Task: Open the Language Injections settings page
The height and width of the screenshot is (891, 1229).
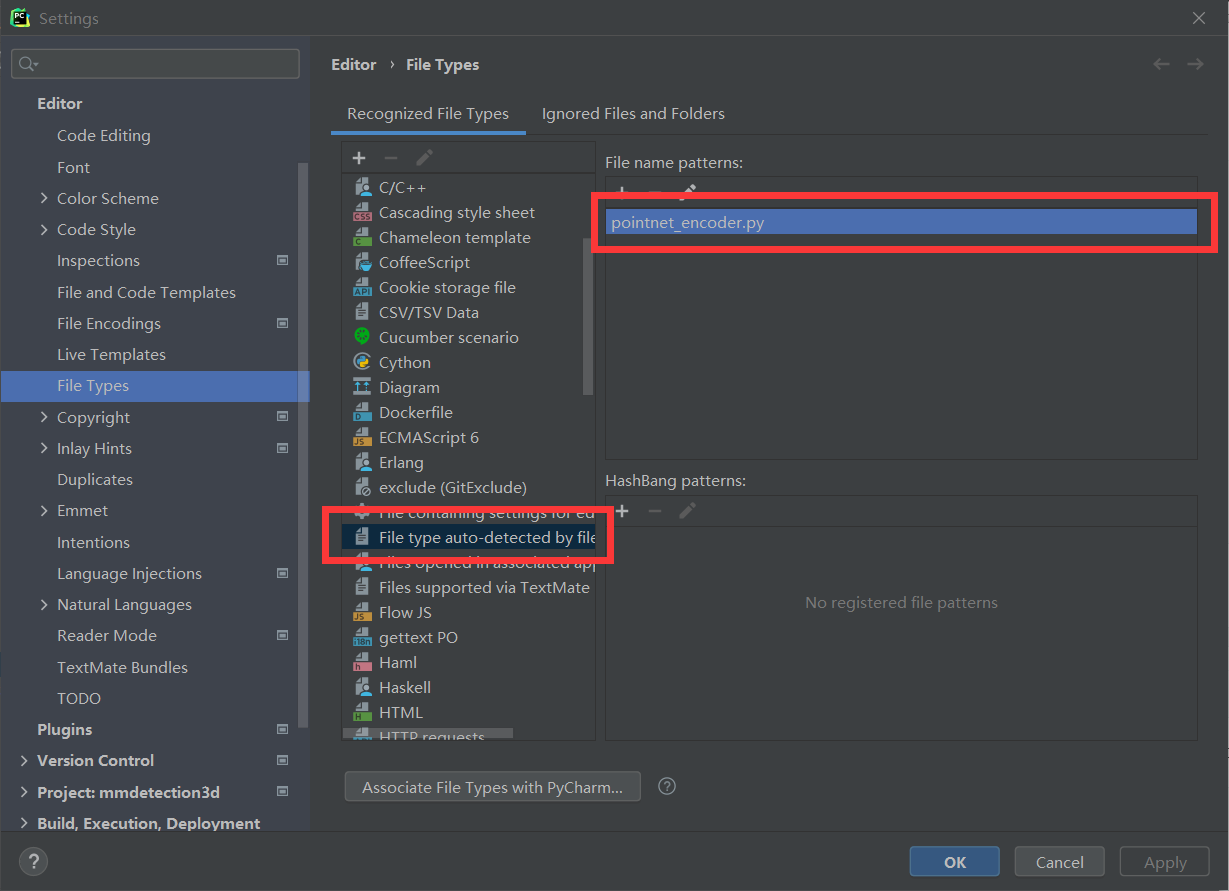Action: 129,573
